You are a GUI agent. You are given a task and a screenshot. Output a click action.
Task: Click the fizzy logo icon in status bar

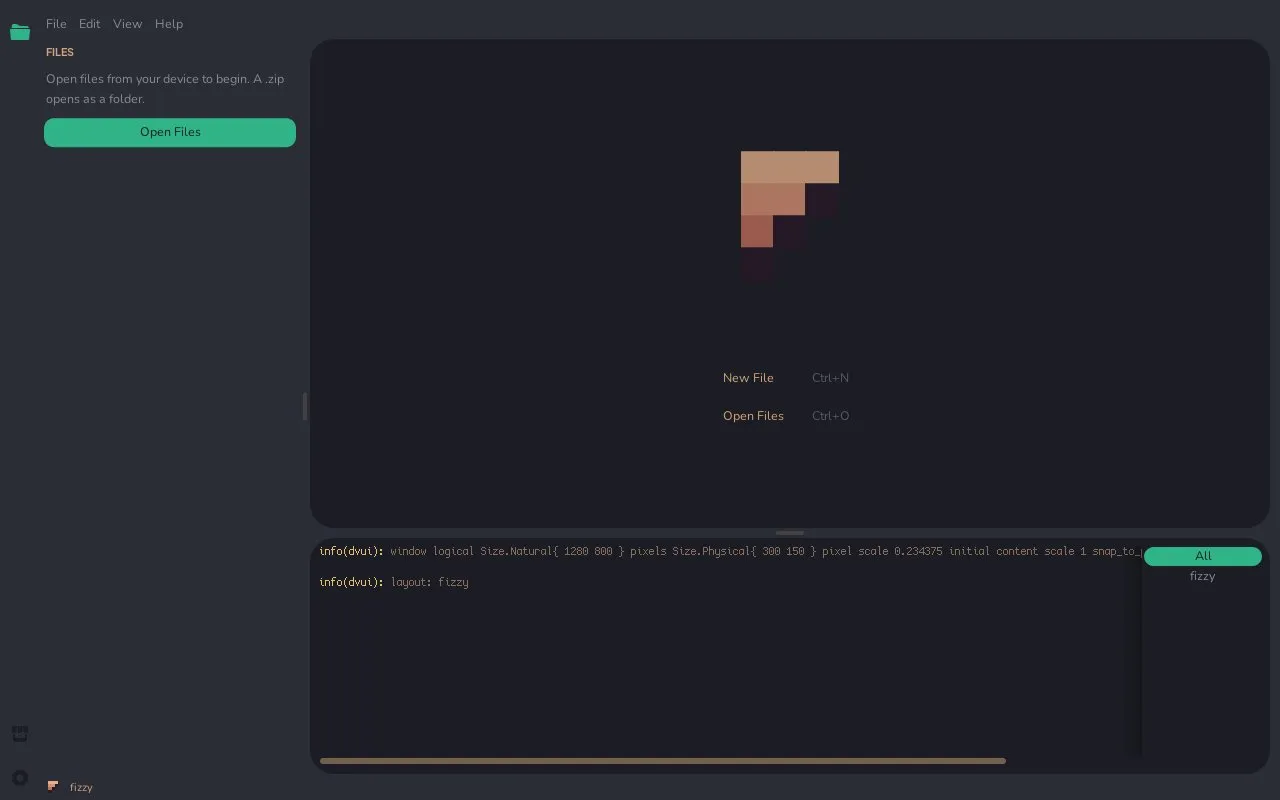(x=53, y=787)
